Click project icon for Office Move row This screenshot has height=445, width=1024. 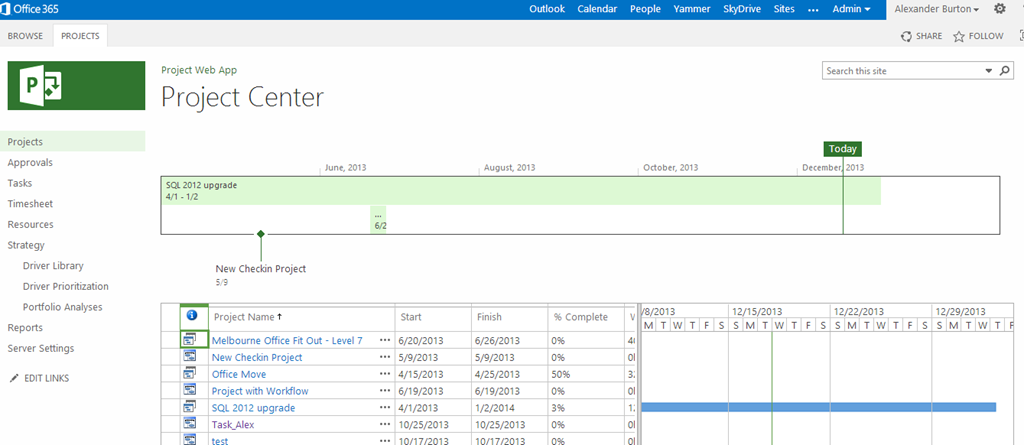191,373
